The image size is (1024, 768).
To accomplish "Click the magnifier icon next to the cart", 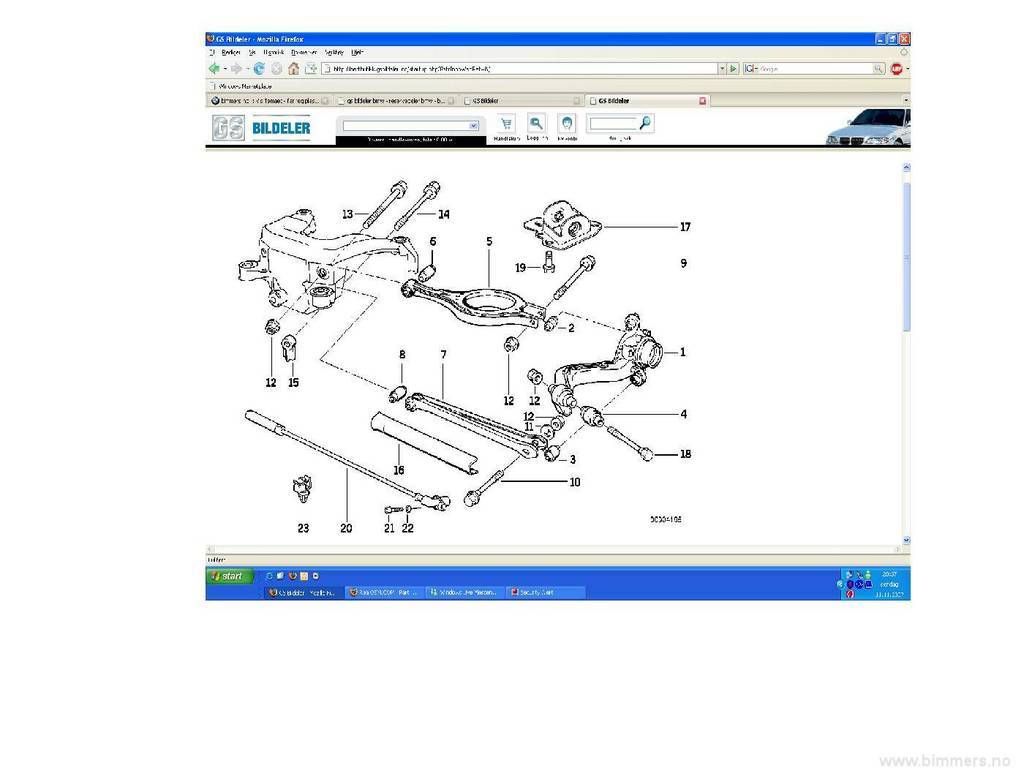I will pos(537,123).
